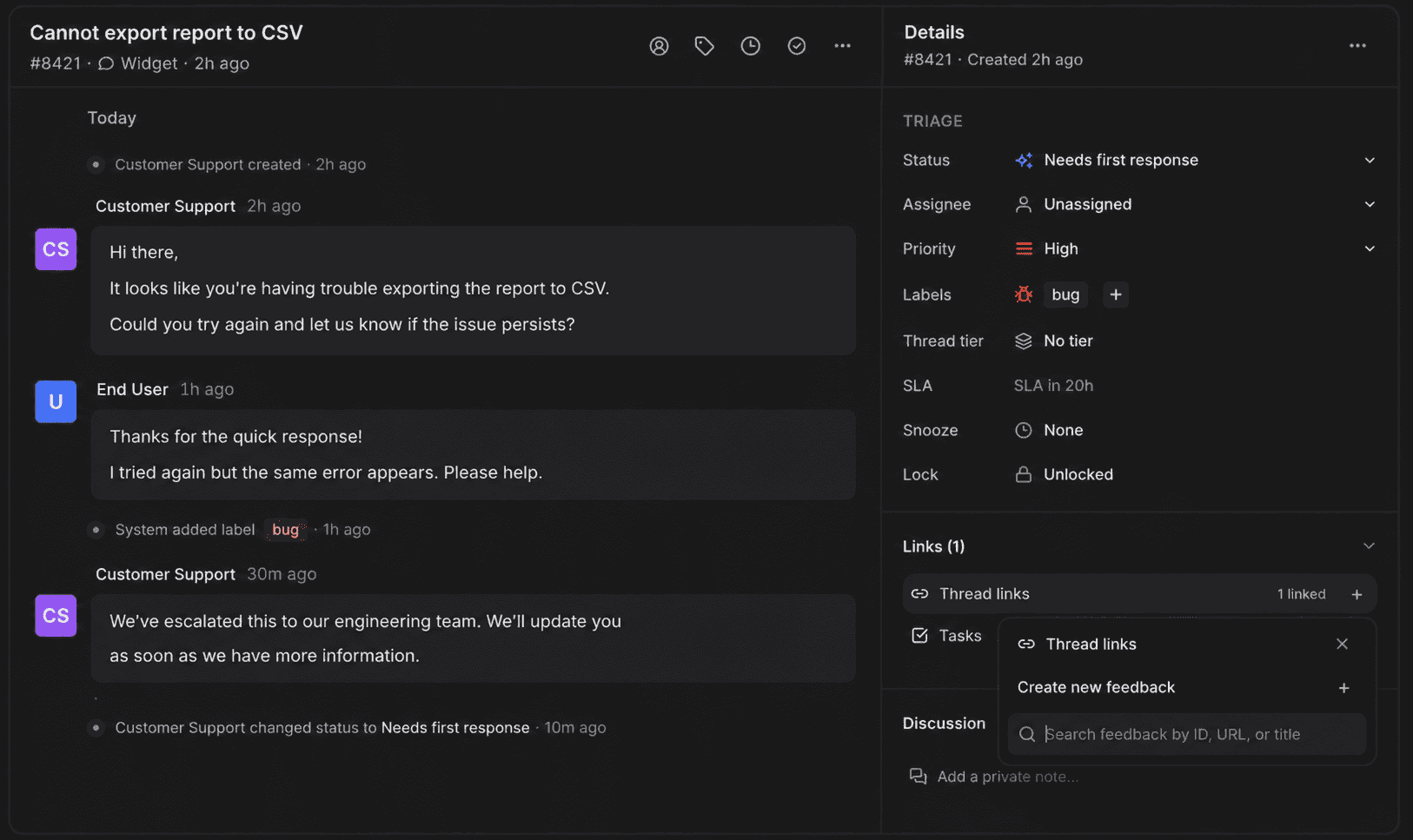This screenshot has width=1413, height=840.
Task: Click the End User U avatar
Action: [56, 401]
